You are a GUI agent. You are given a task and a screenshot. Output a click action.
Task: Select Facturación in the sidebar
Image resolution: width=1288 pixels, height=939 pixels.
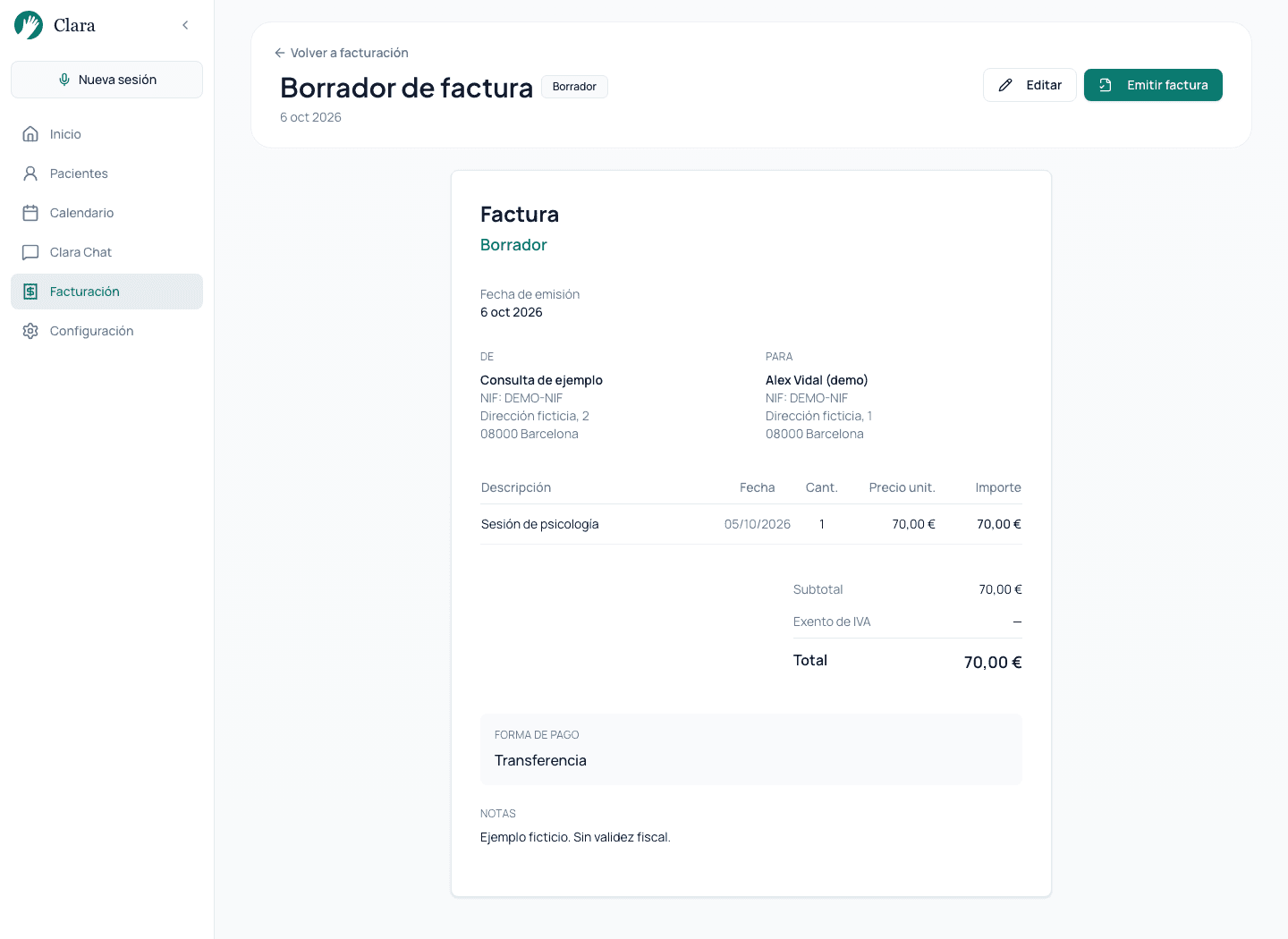pyautogui.click(x=106, y=292)
